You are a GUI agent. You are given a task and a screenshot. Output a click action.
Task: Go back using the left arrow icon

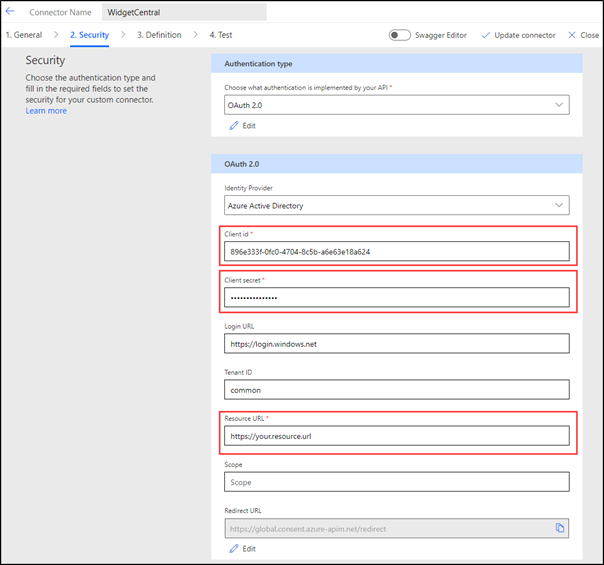[10, 11]
